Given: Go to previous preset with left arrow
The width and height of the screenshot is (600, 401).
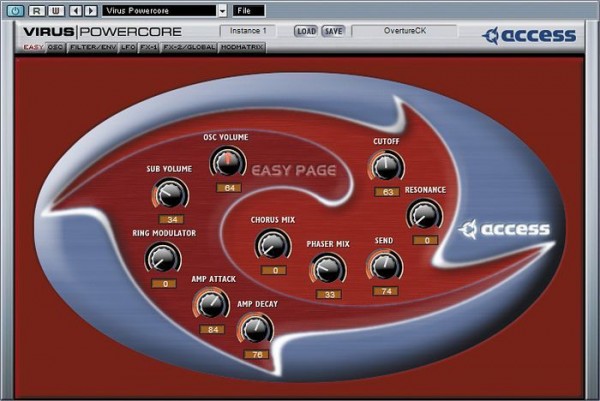Looking at the screenshot, I should tap(76, 10).
